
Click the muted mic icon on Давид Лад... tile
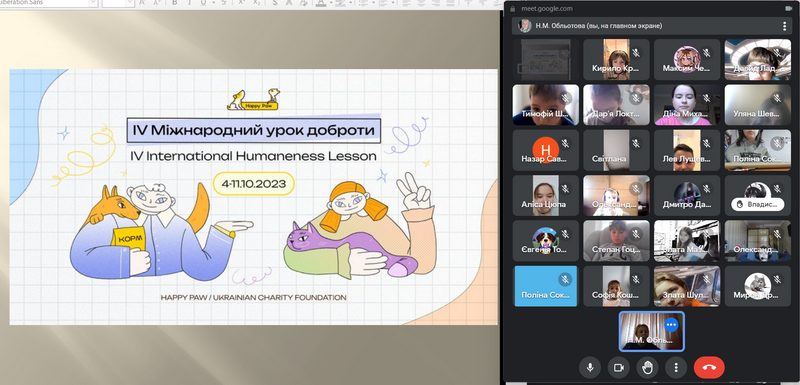click(778, 53)
